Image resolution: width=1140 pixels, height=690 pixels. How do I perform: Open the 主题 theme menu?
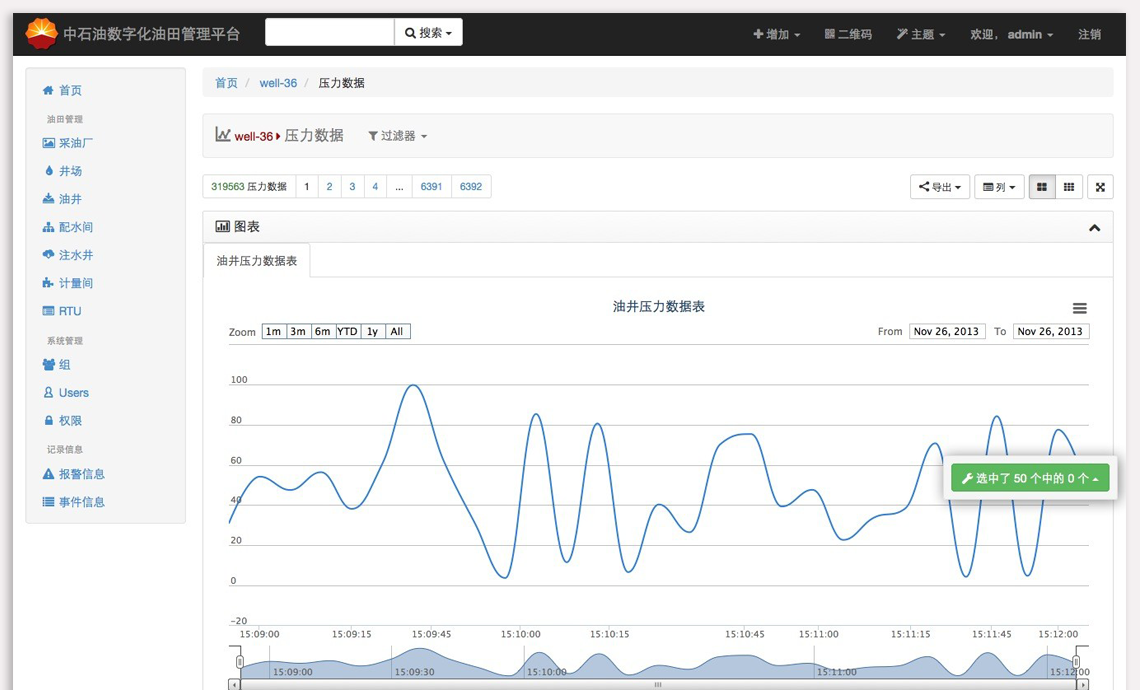[921, 34]
